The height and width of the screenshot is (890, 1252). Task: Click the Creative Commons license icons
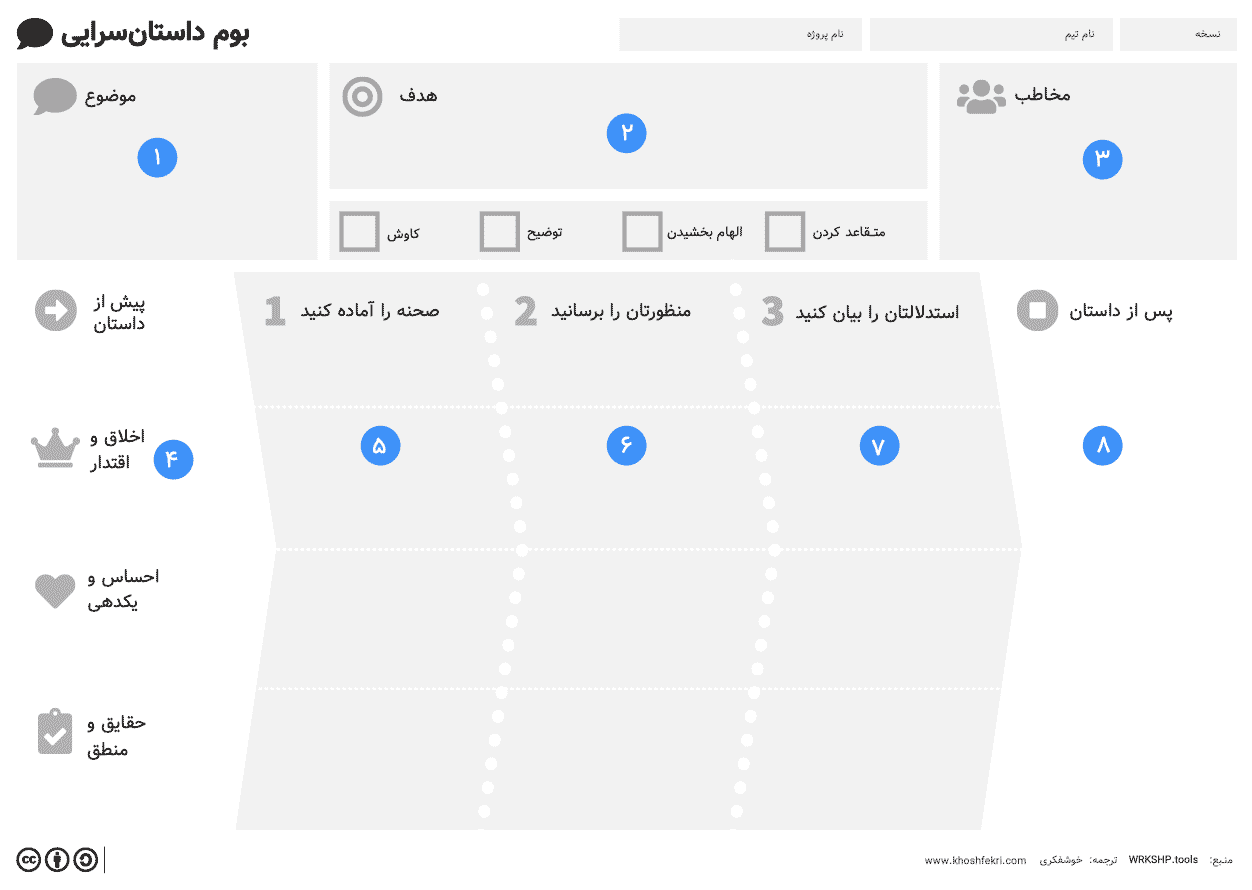[x=58, y=860]
